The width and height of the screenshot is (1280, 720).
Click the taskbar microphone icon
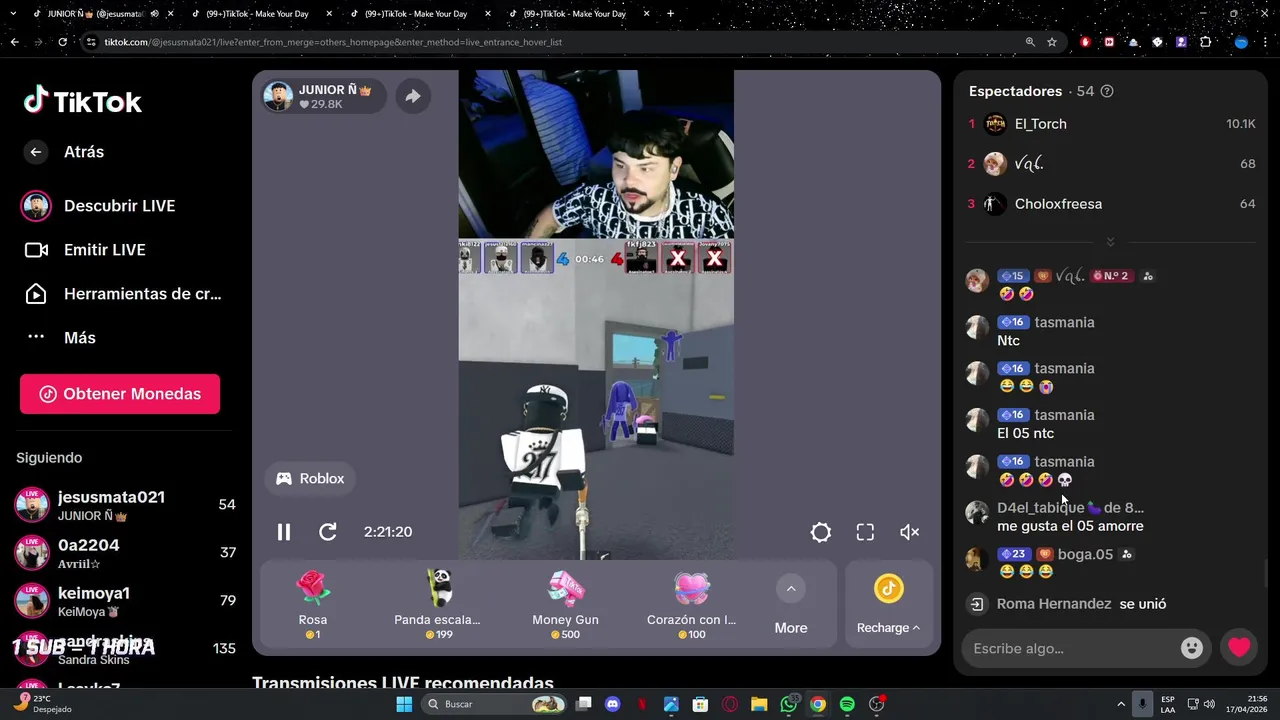click(x=1142, y=704)
